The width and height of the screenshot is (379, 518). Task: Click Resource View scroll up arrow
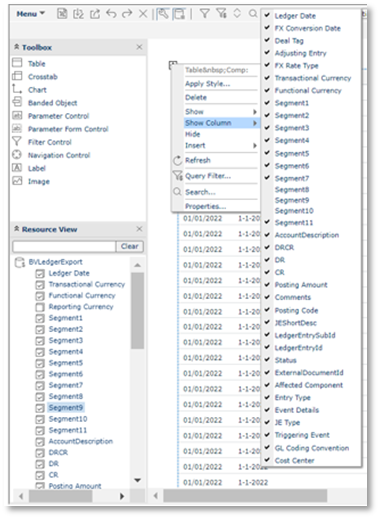pos(137,266)
